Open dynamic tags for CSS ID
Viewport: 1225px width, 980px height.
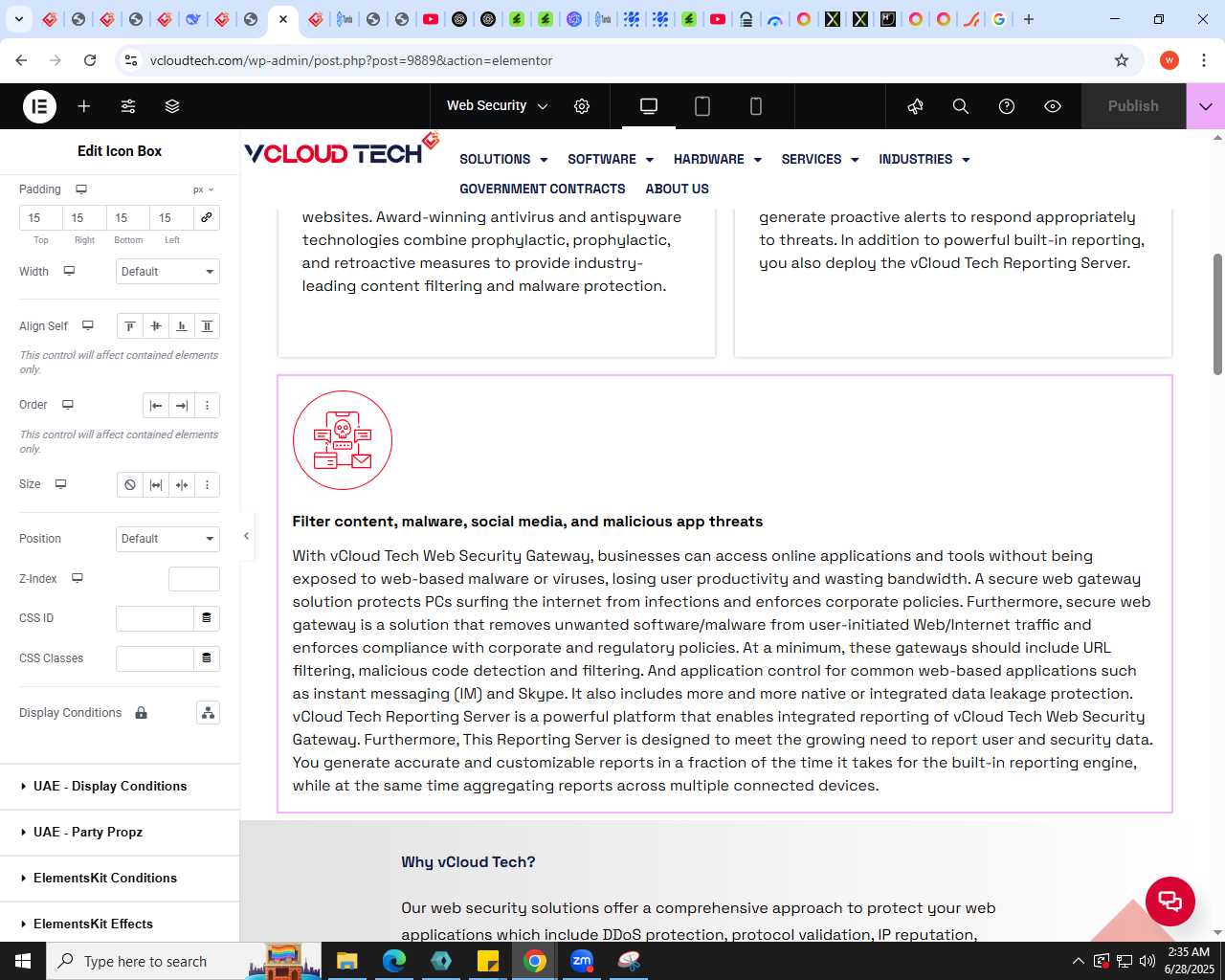207,618
